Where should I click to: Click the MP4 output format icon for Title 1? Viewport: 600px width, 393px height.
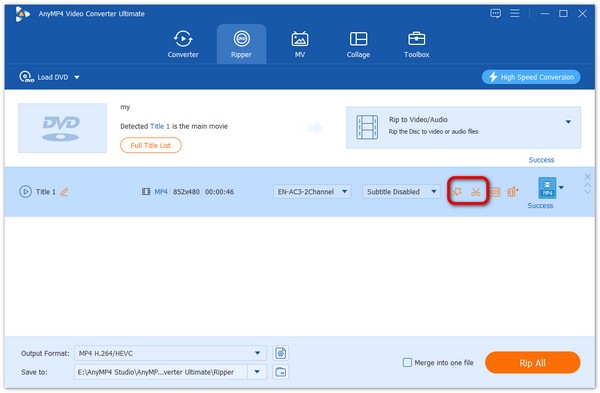coord(547,188)
